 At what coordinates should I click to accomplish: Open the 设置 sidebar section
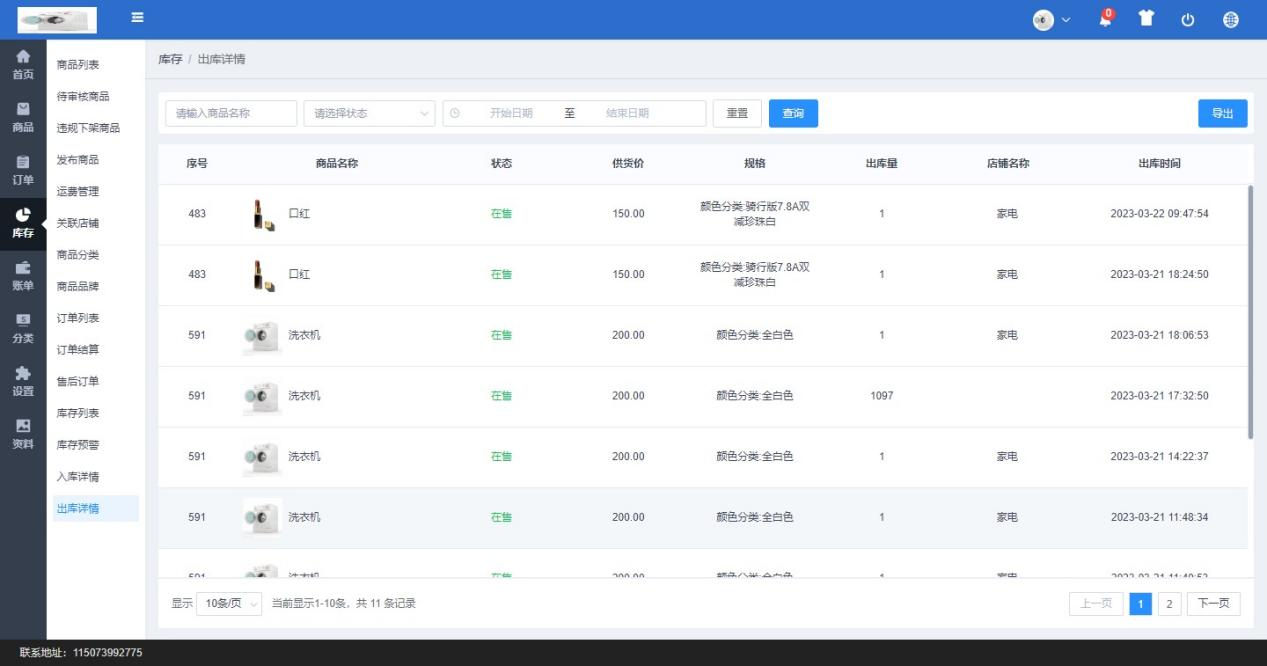(x=22, y=382)
